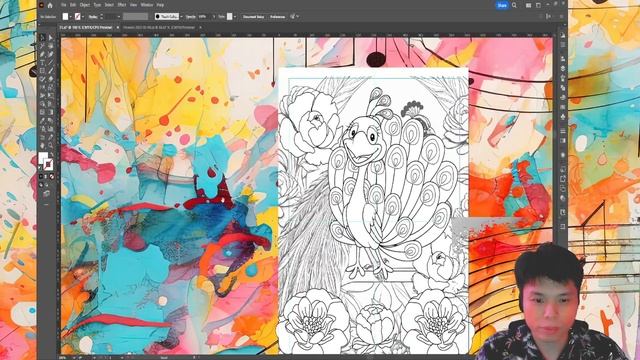This screenshot has width=640, height=360.
Task: Open the Arrange Documents icon
Action: [x=529, y=5]
